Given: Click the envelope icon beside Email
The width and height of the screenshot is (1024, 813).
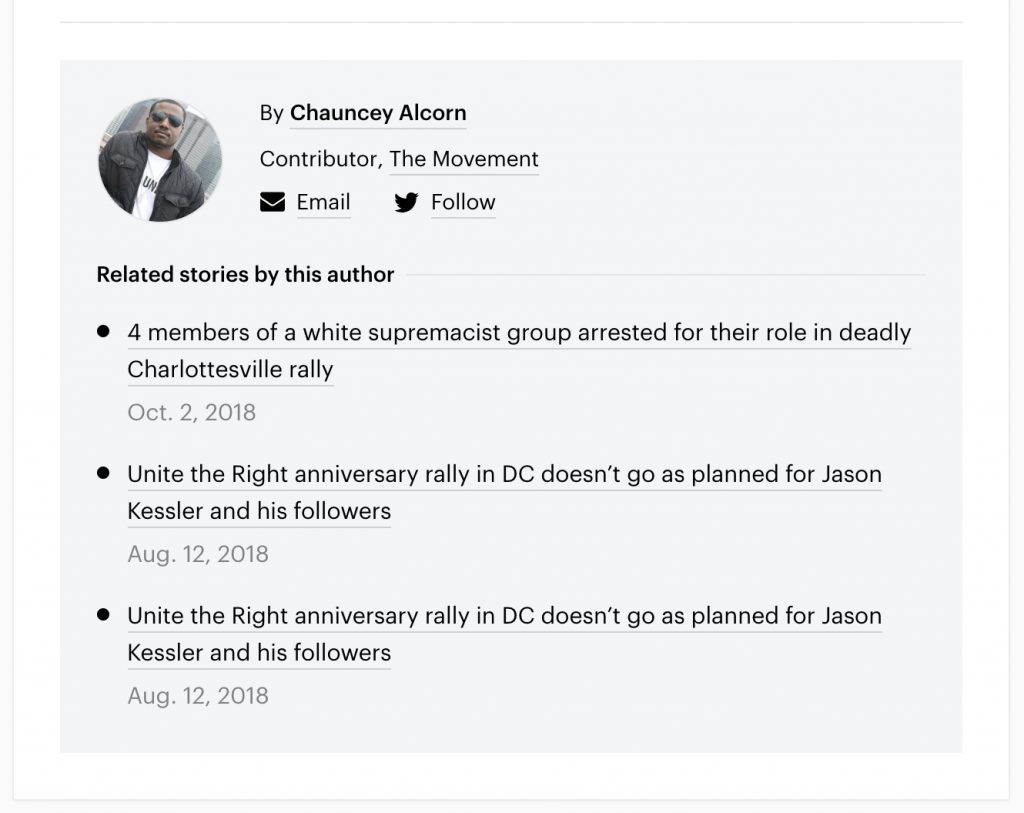Looking at the screenshot, I should click(272, 203).
